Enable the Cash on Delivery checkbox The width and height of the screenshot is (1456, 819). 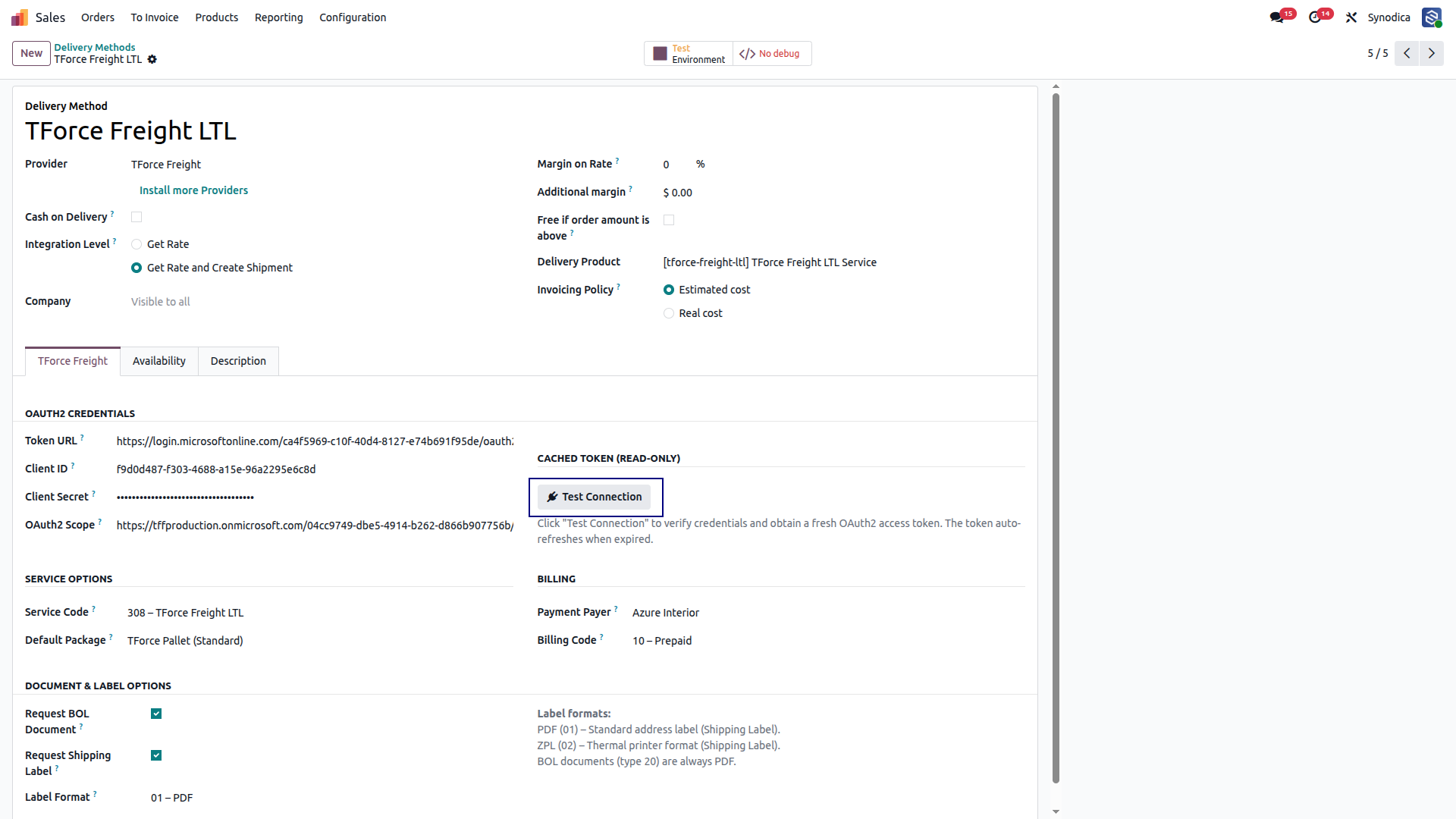click(136, 217)
